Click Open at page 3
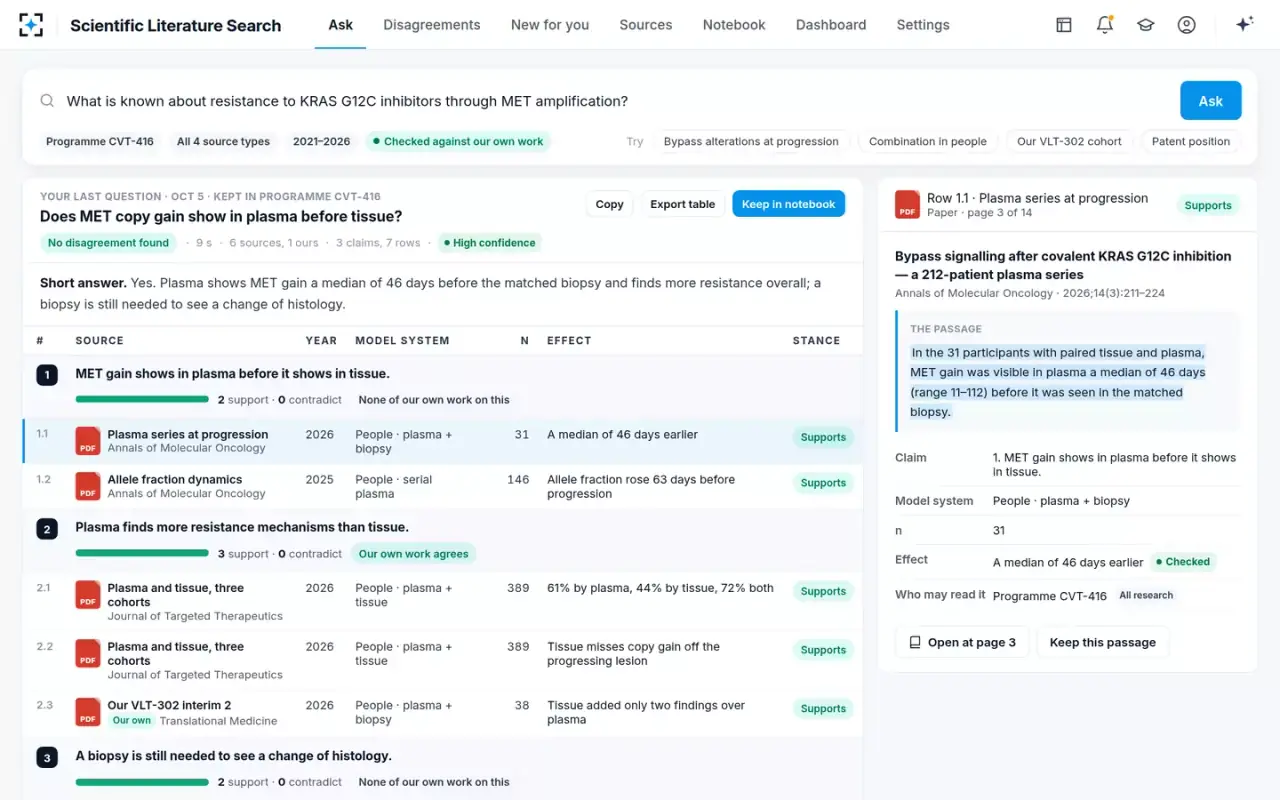 (962, 642)
